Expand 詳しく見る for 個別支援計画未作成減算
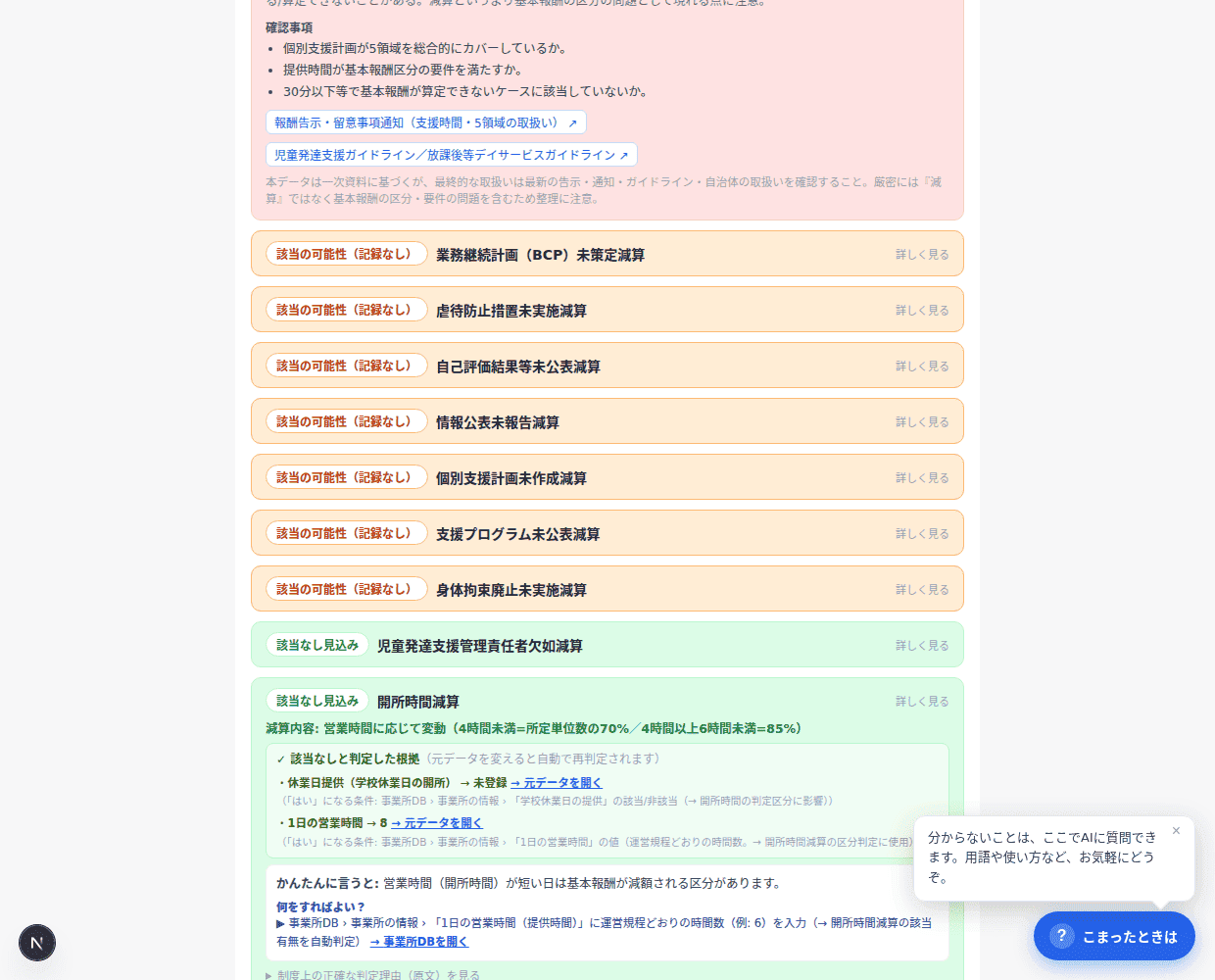 tap(922, 478)
